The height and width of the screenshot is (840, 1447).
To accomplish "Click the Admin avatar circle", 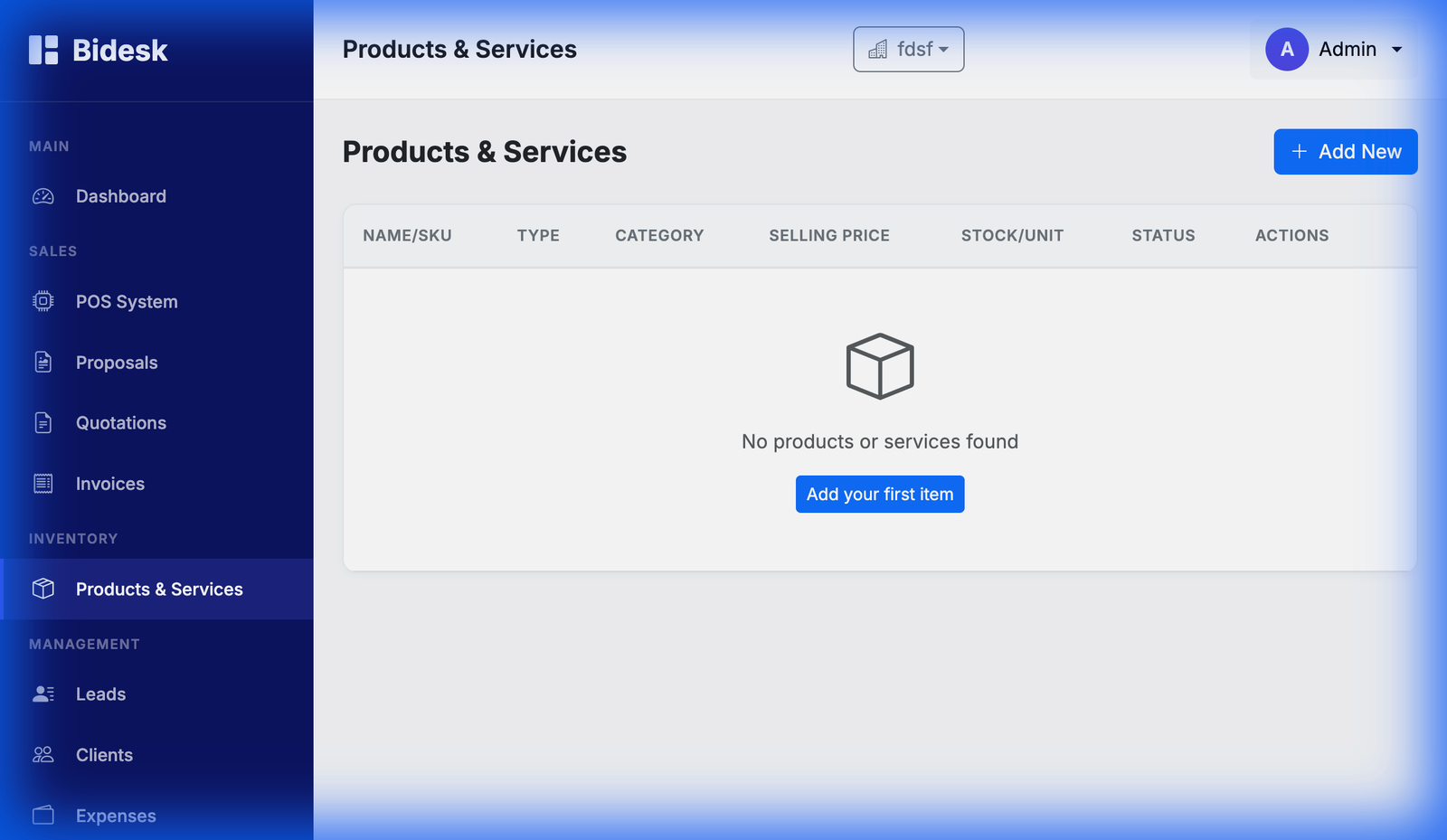I will click(1286, 50).
